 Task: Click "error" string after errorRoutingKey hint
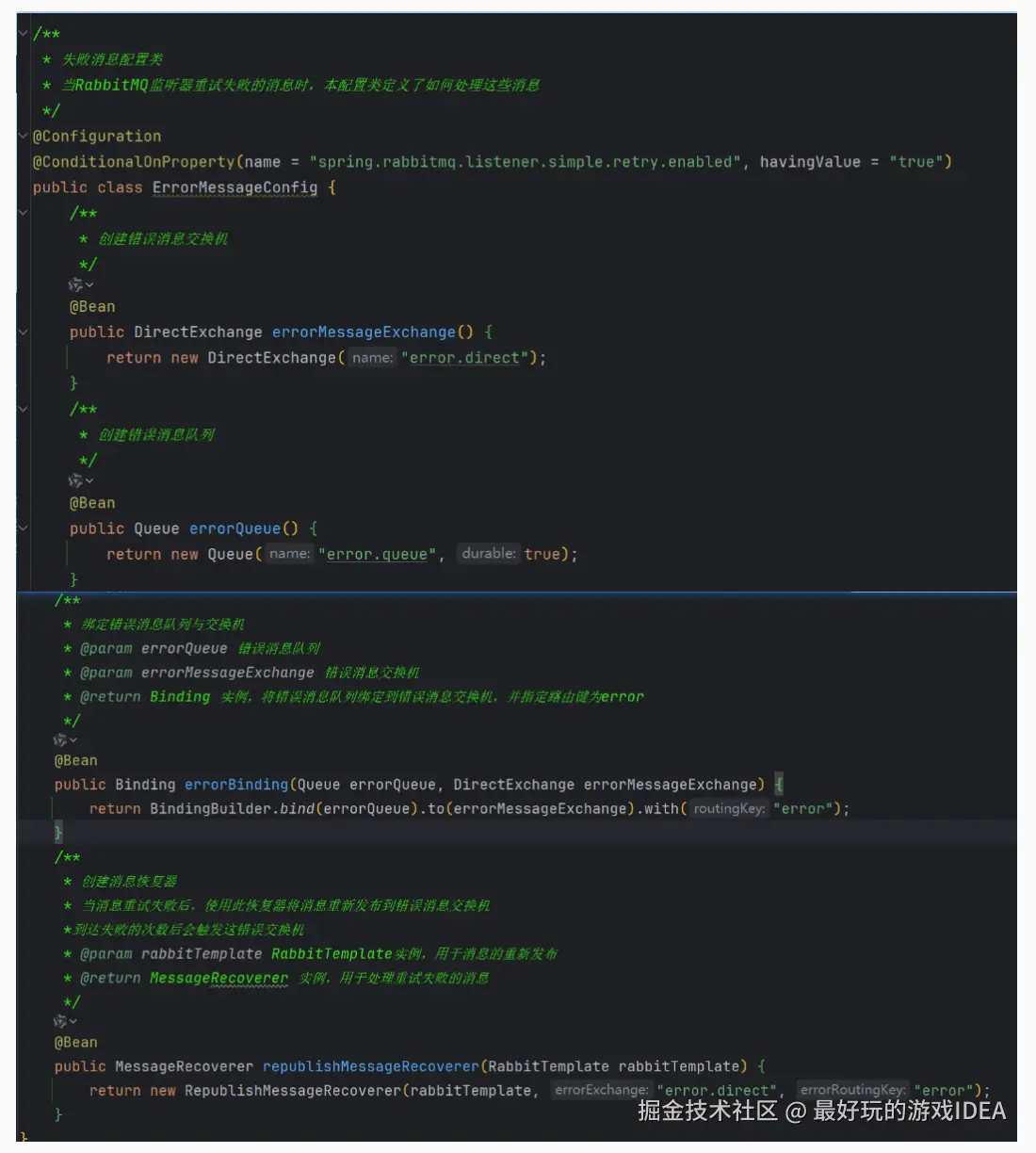click(x=945, y=1090)
